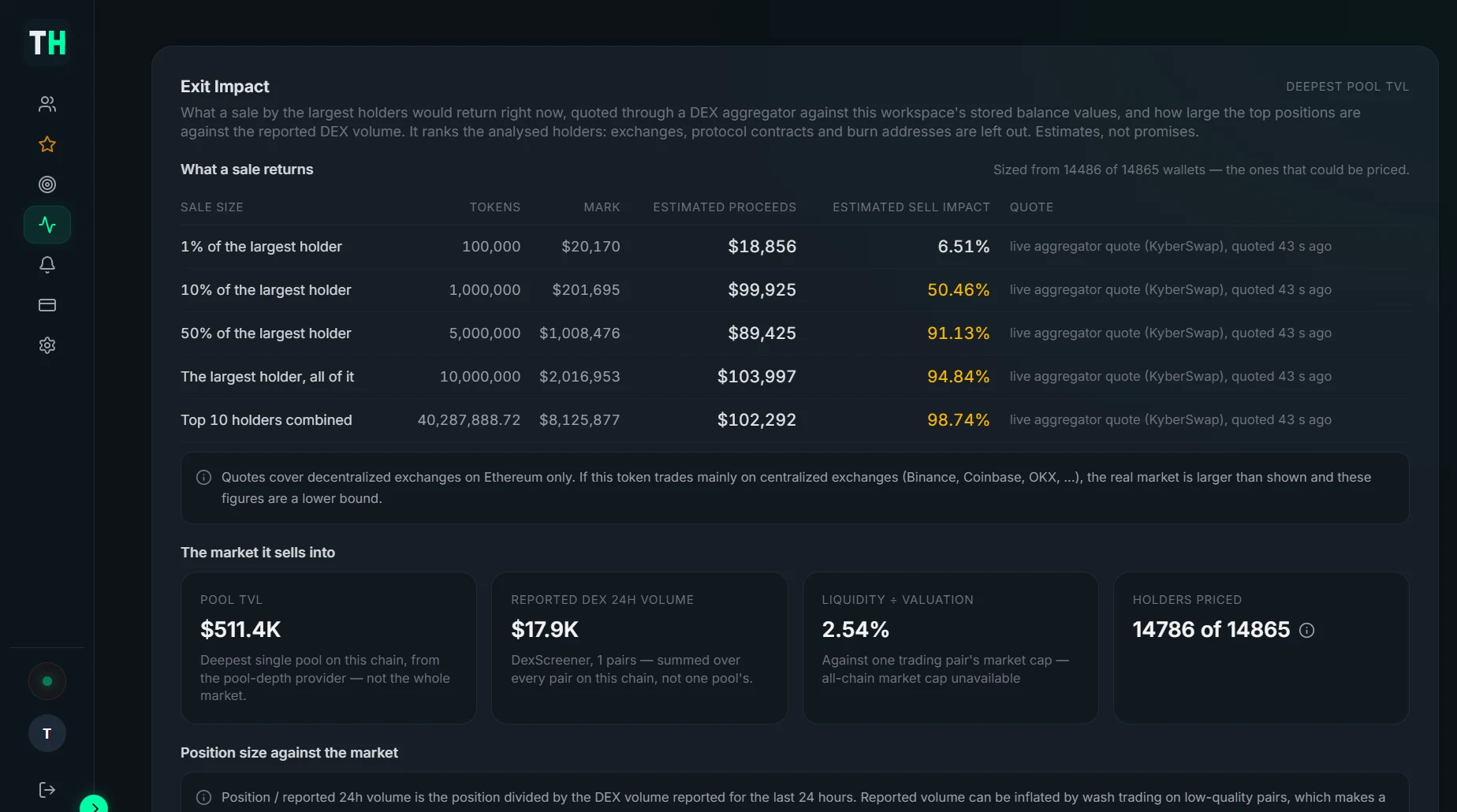Click the LIQUIDITY ÷ VALUATION 2.54% card

950,648
